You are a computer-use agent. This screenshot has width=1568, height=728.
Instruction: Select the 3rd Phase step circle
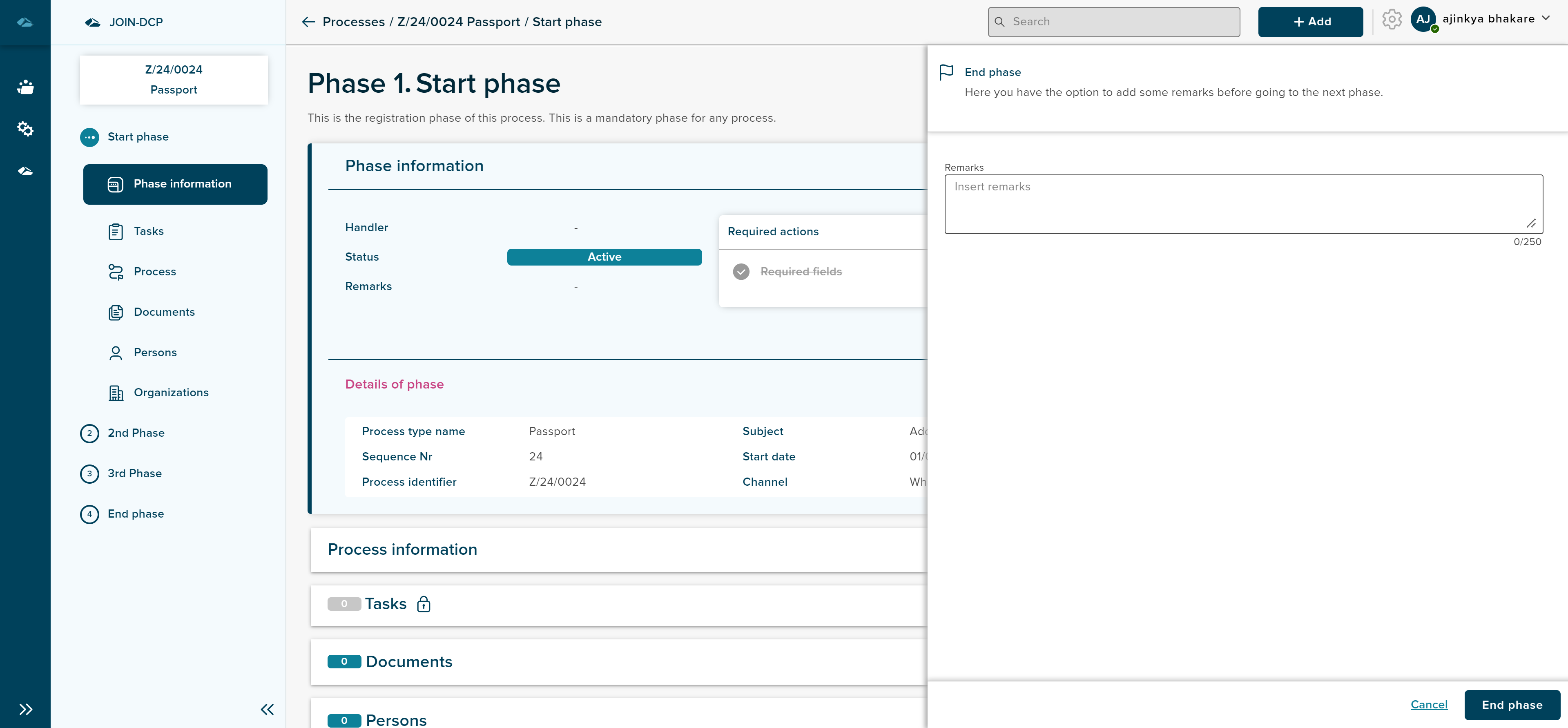[x=89, y=473]
